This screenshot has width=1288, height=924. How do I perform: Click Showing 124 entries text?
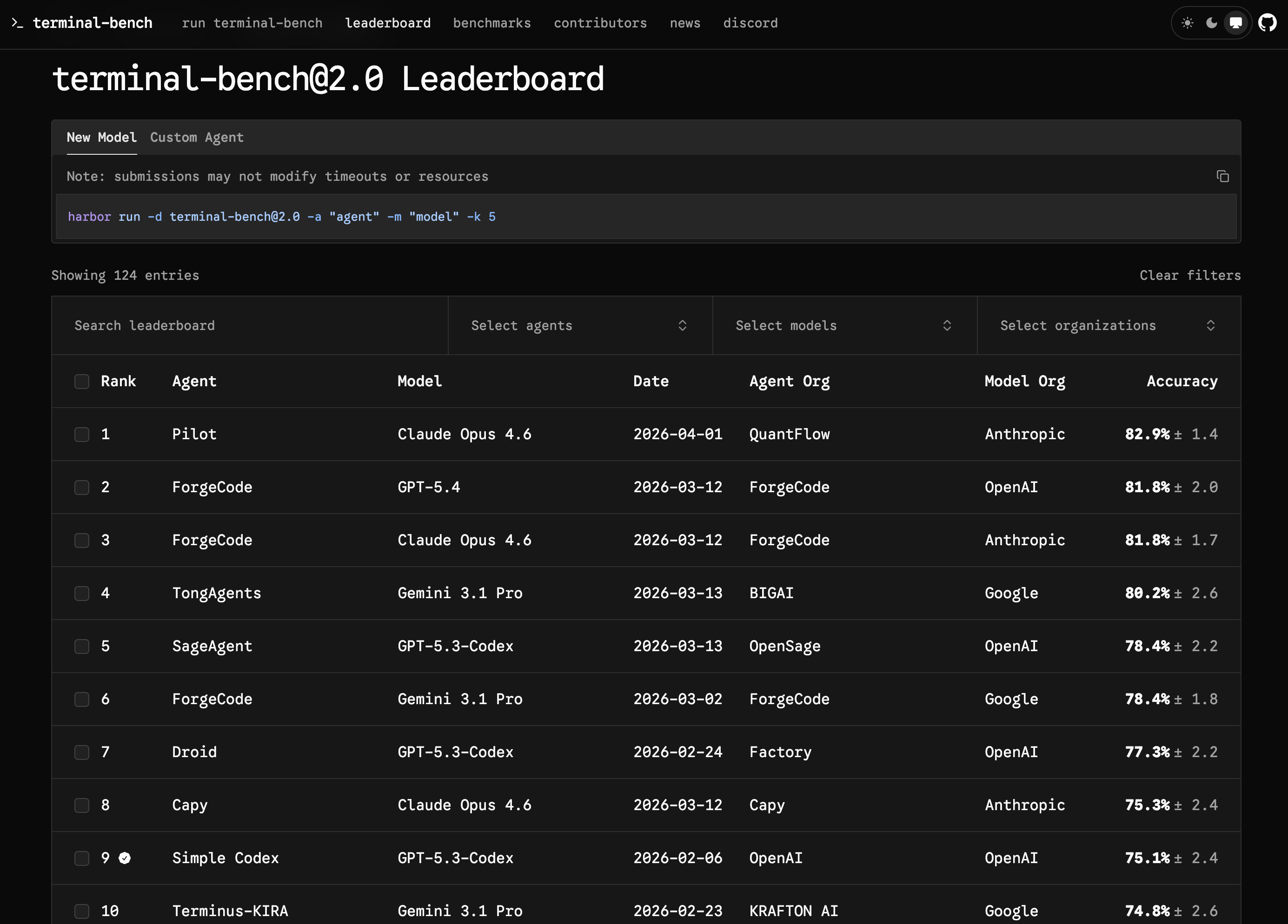pos(125,275)
